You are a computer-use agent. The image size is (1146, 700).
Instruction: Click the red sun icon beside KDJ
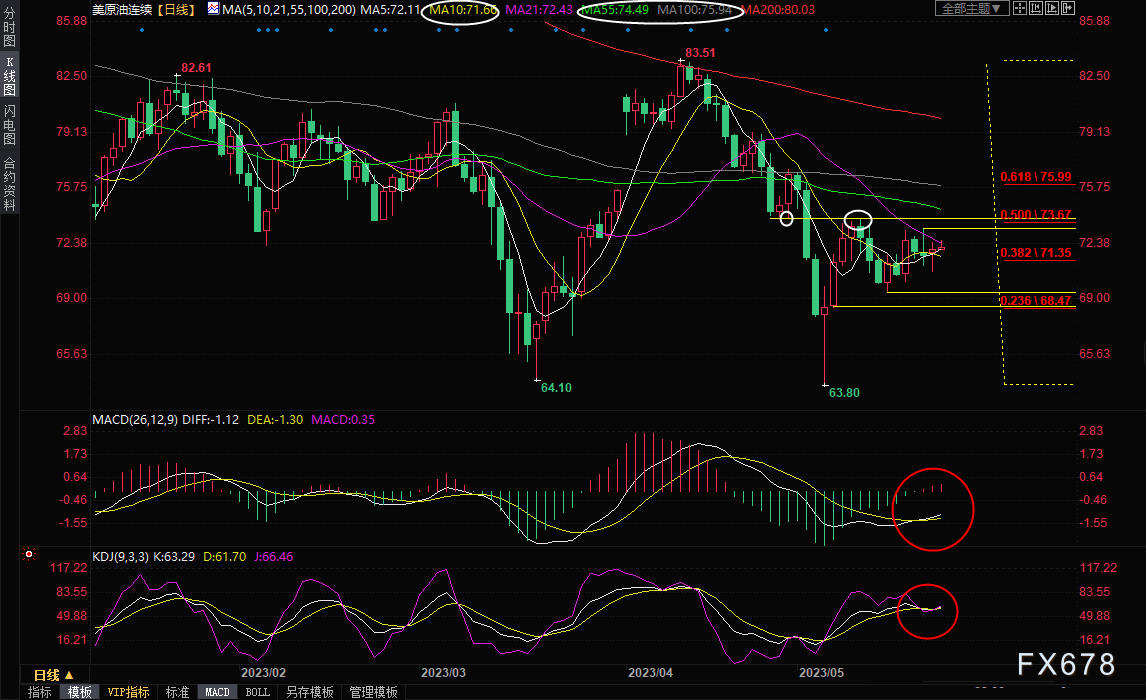(29, 555)
